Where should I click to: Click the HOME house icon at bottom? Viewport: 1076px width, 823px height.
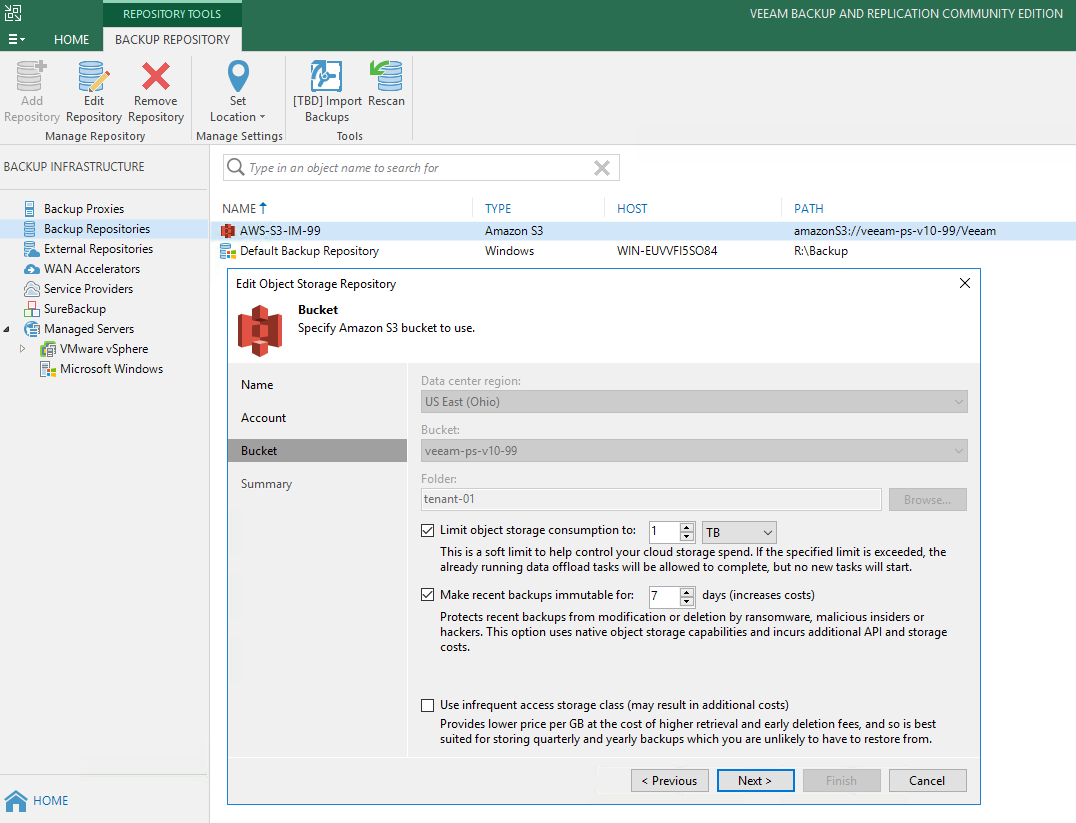pyautogui.click(x=16, y=800)
